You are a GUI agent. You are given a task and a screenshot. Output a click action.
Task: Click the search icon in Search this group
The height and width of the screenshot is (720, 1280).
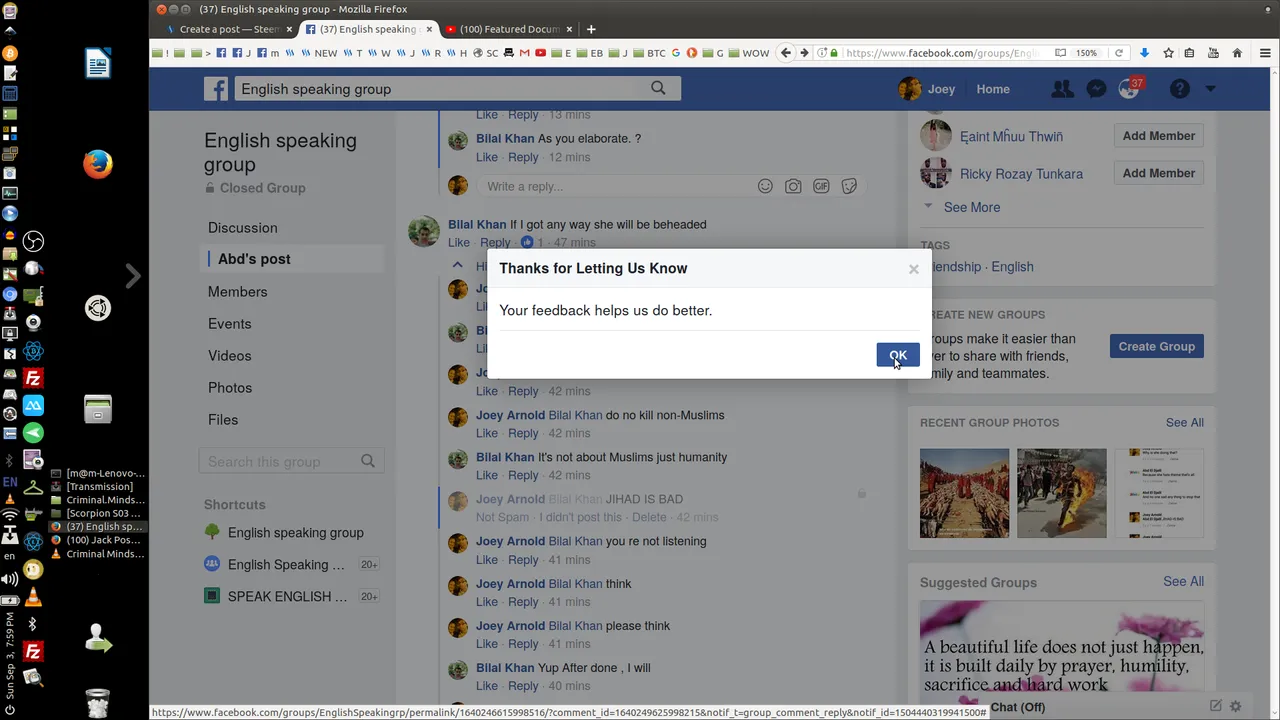pos(368,461)
